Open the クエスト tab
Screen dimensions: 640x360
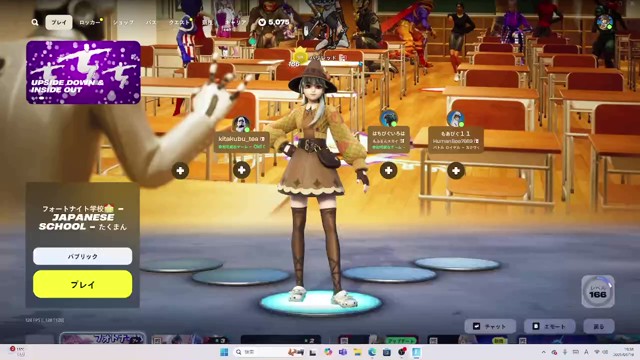pos(180,22)
